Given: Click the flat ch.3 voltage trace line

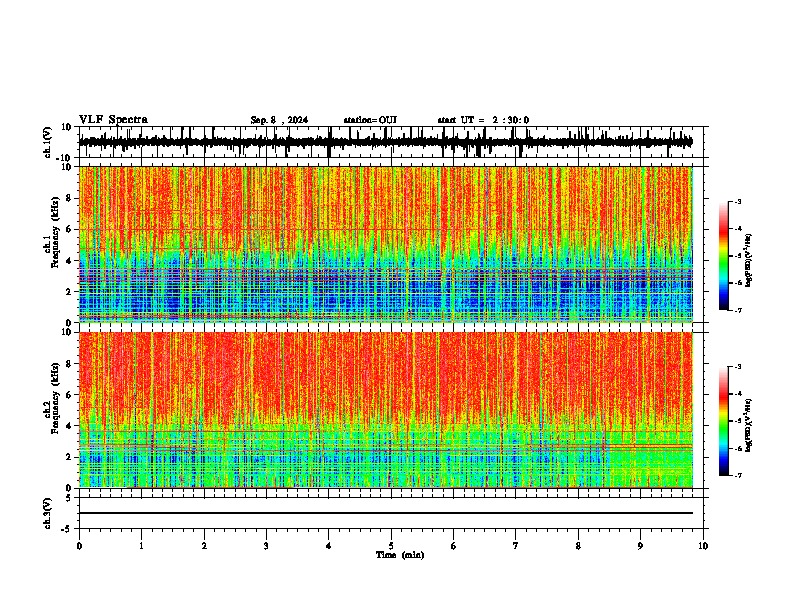Looking at the screenshot, I should tap(386, 513).
